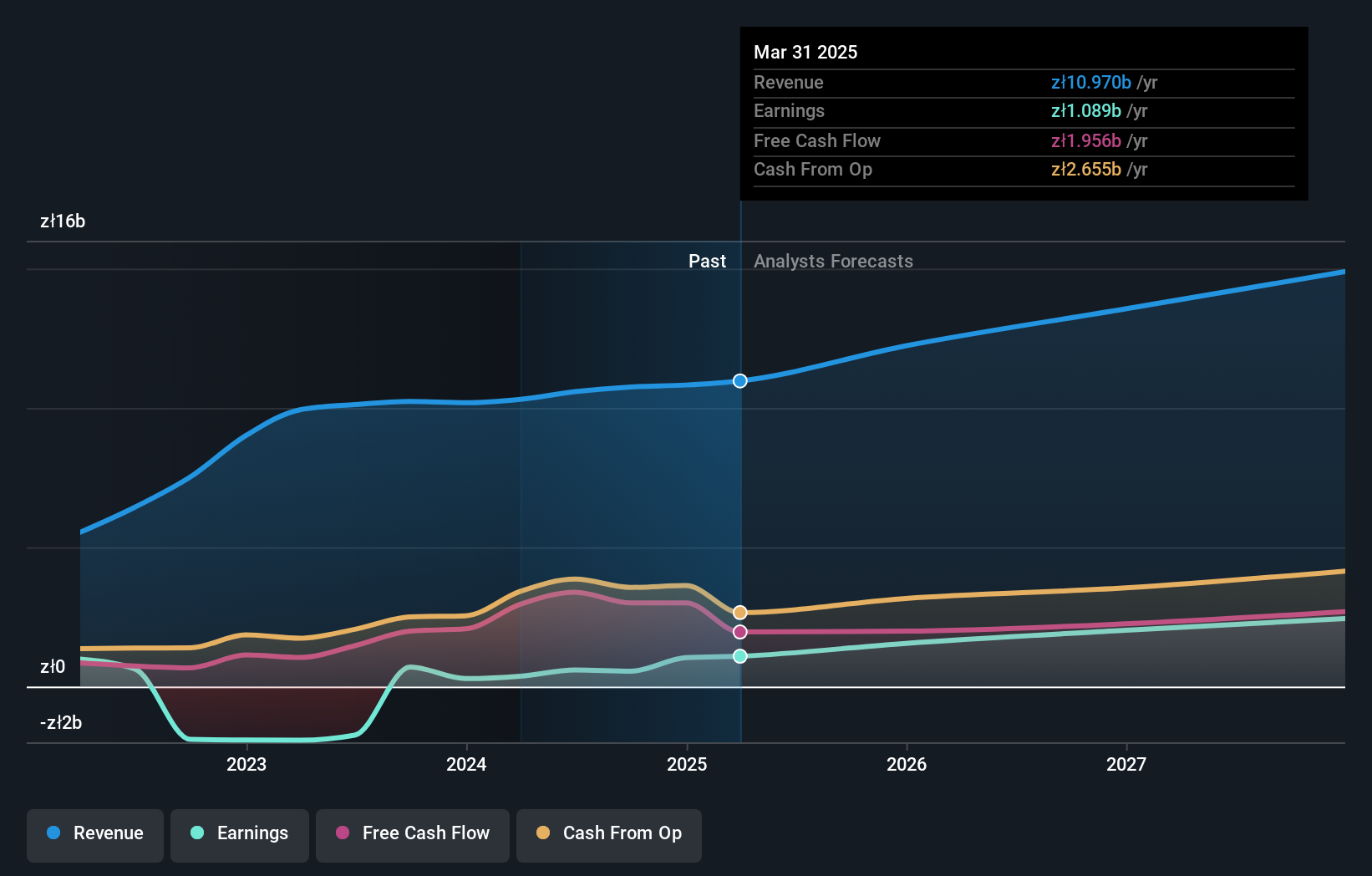
Task: Click the Cash From Op label in tooltip
Action: [813, 170]
